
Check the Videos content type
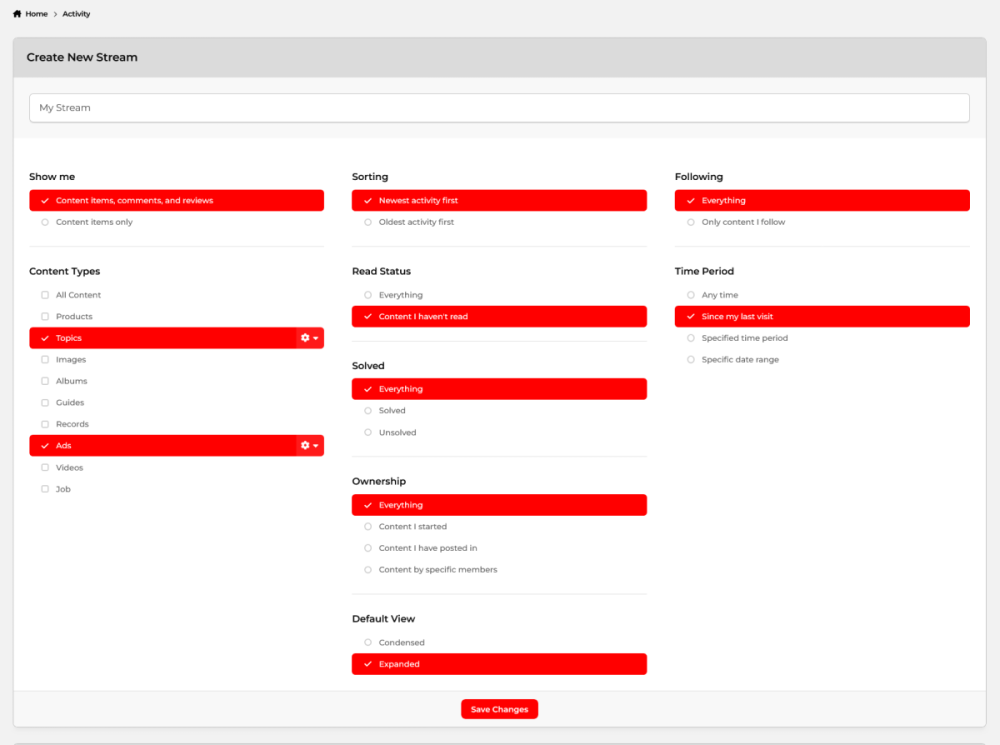44,467
